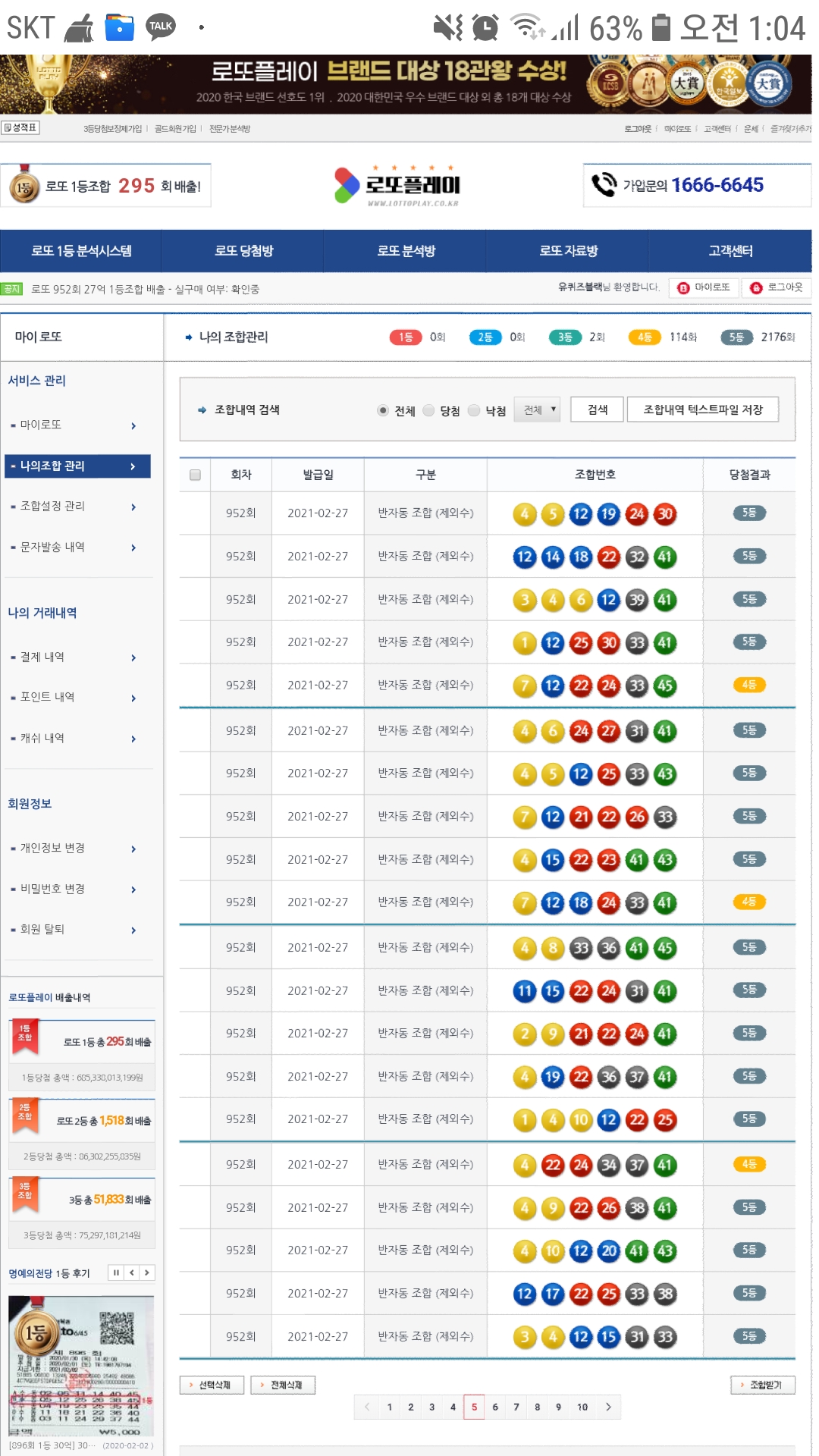The height and width of the screenshot is (1456, 819).
Task: Click the winning ticket thumbnail image
Action: pos(81,1365)
